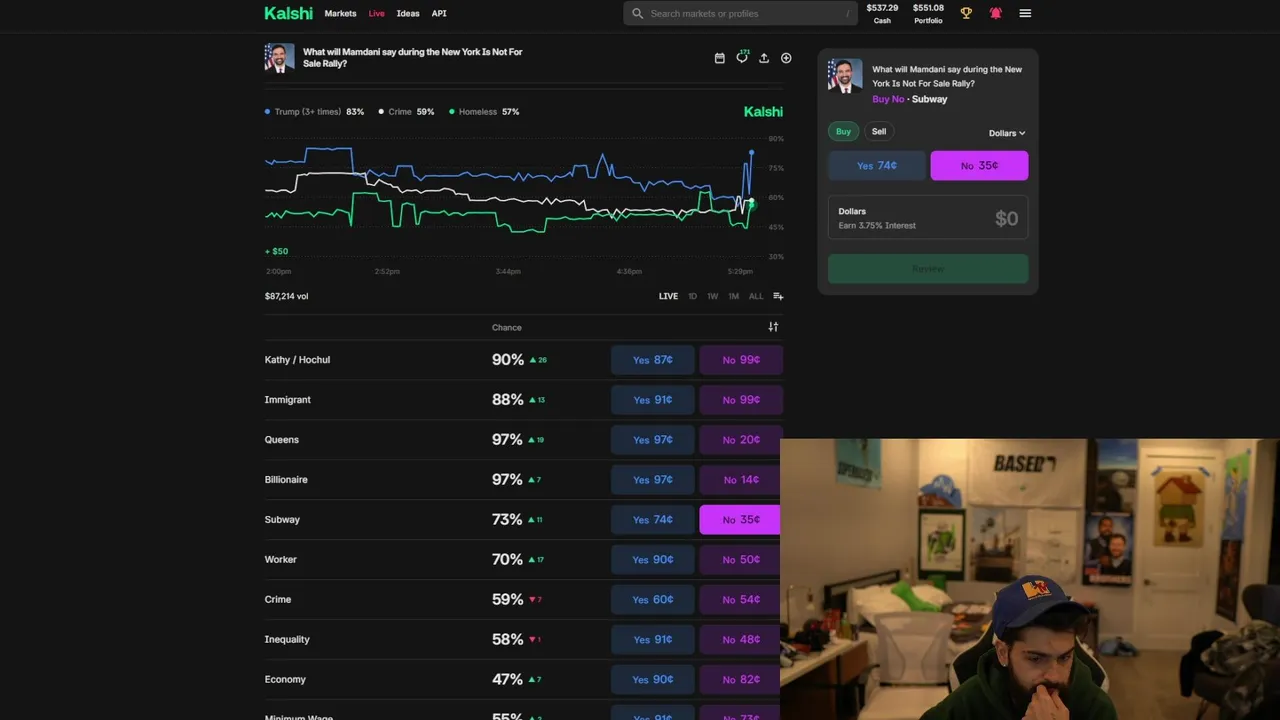
Task: Select the Billionaire row label
Action: point(286,480)
